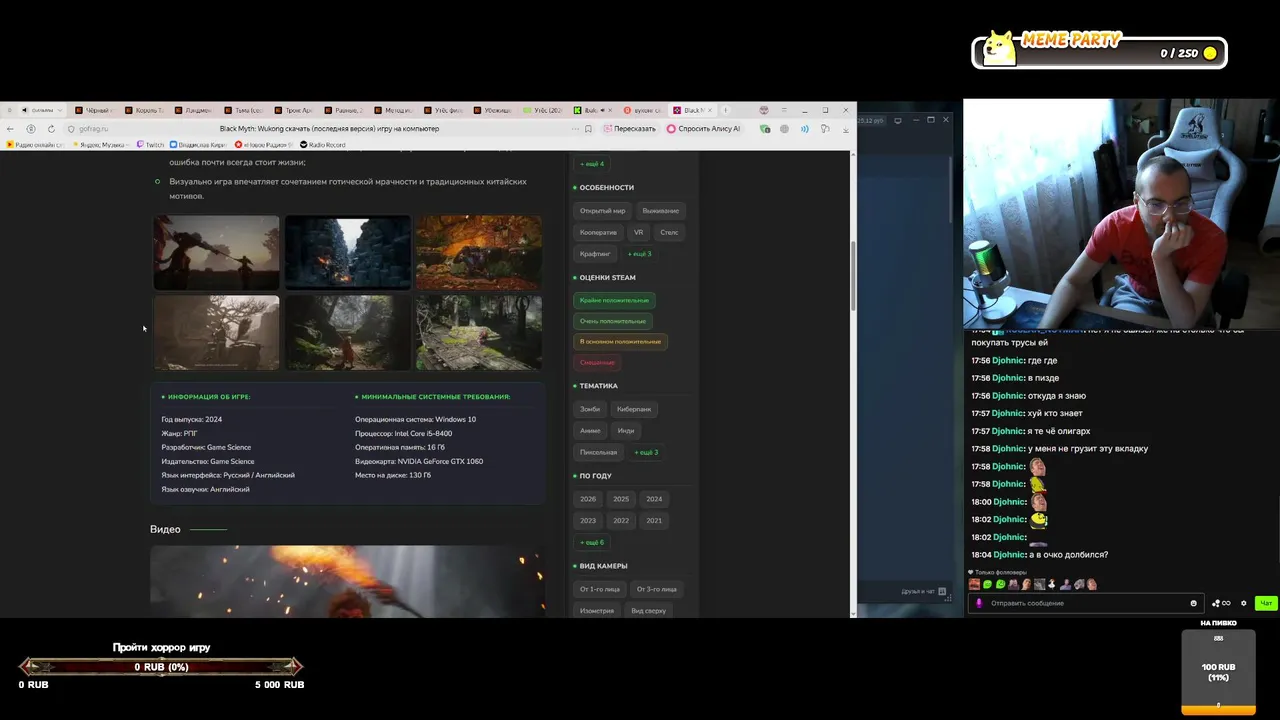Toggle the Стелс filter tag
Image resolution: width=1280 pixels, height=720 pixels.
click(669, 232)
